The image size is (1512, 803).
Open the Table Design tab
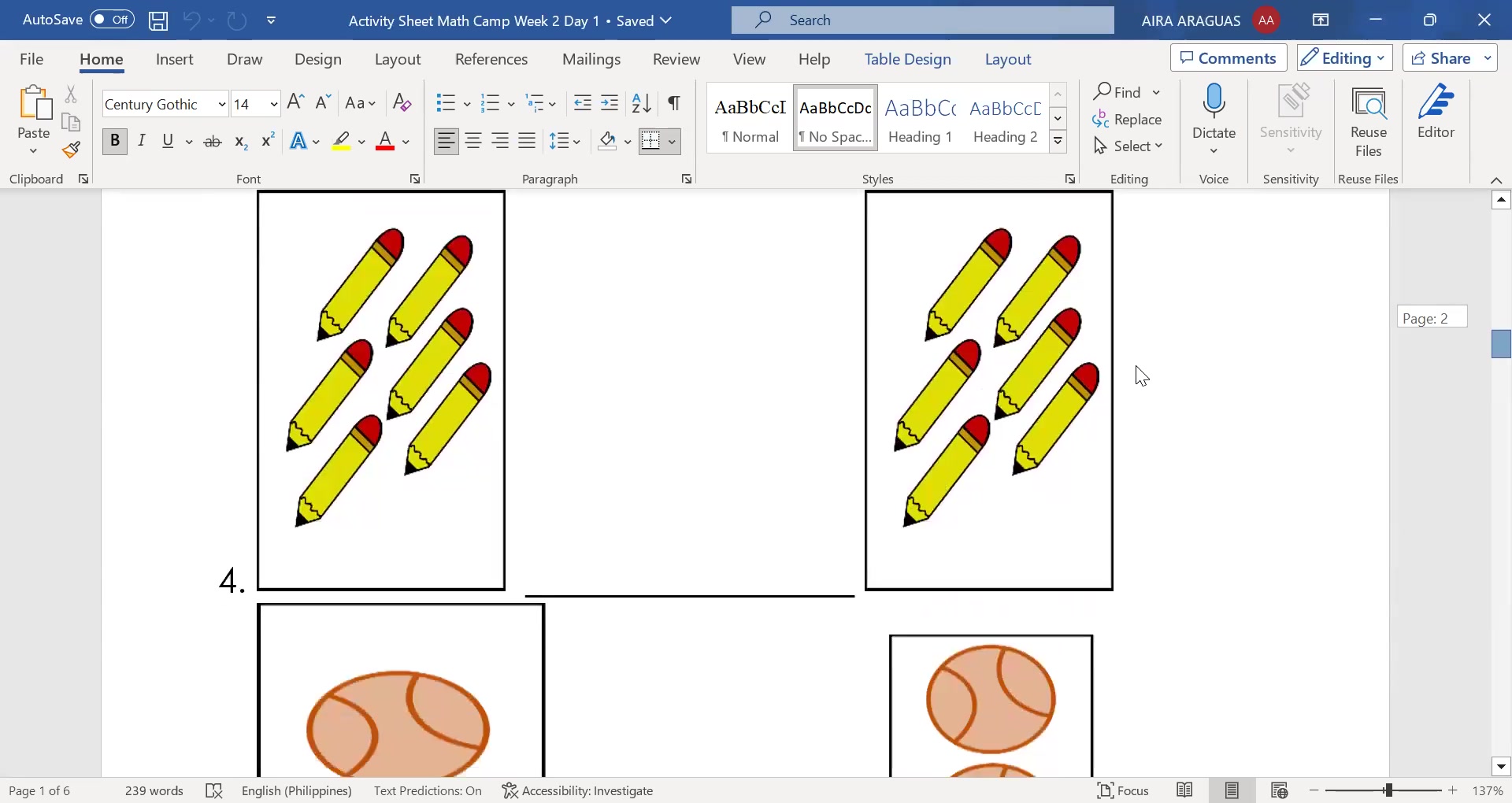pyautogui.click(x=907, y=59)
